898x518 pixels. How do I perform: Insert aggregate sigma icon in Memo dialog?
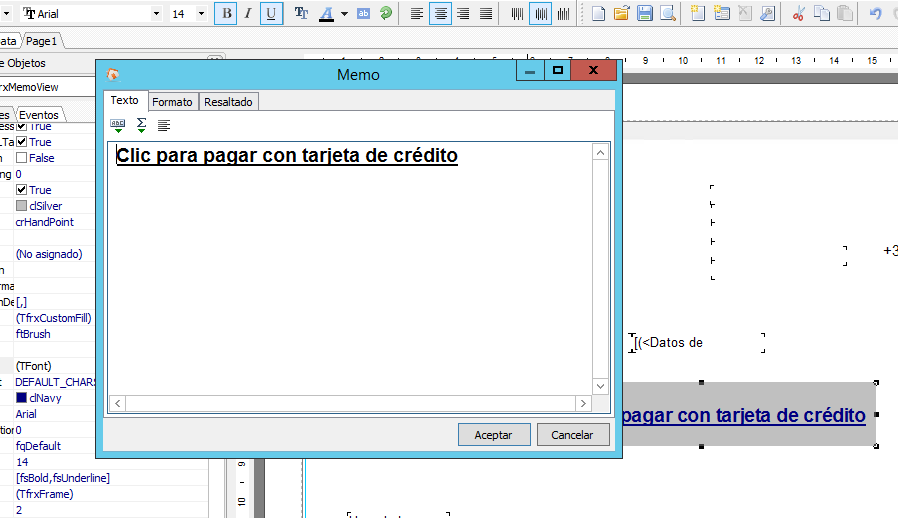pos(141,125)
